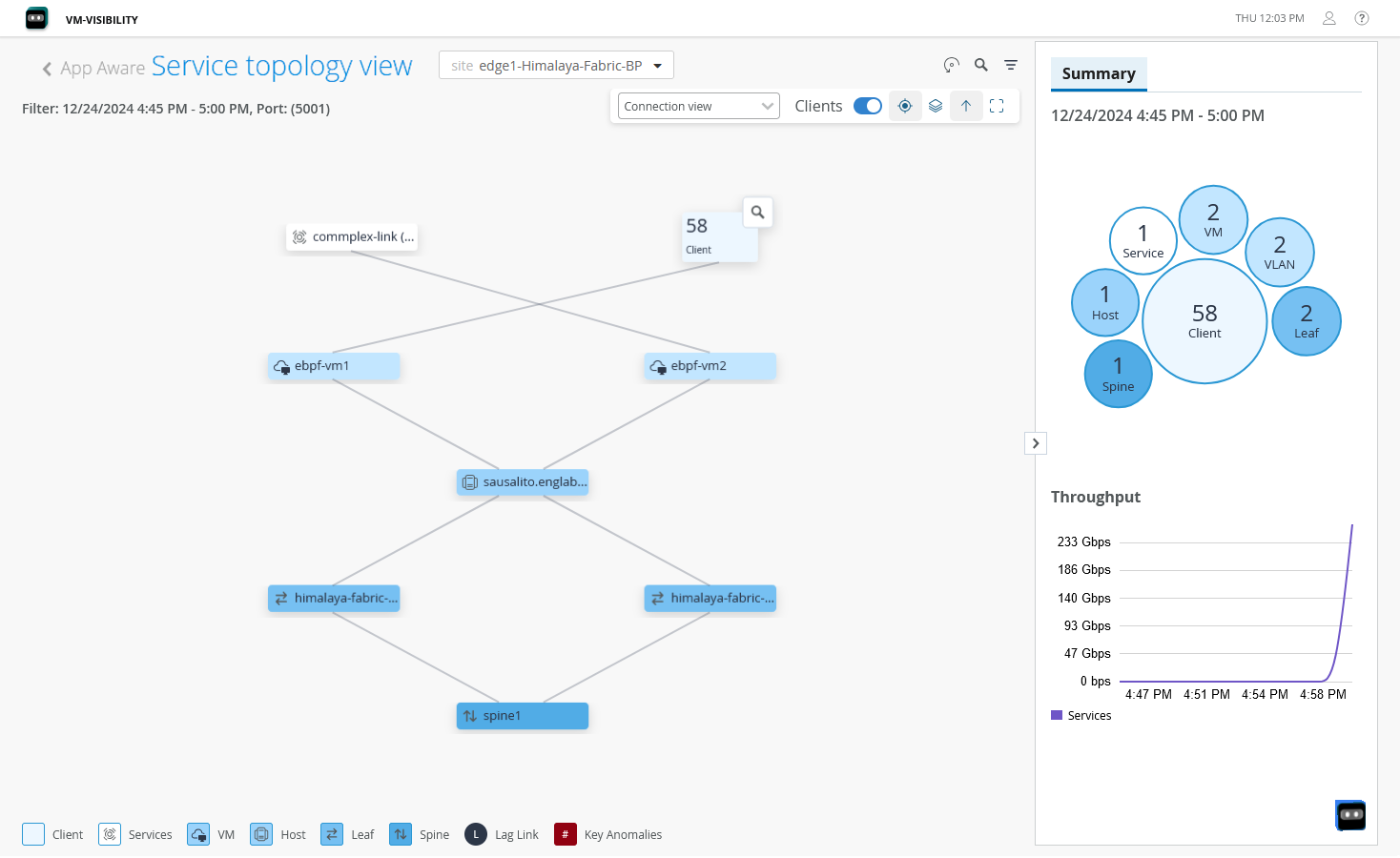Viewport: 1400px width, 858px height.
Task: Click the 1 Spine summary bubble
Action: coord(1118,374)
